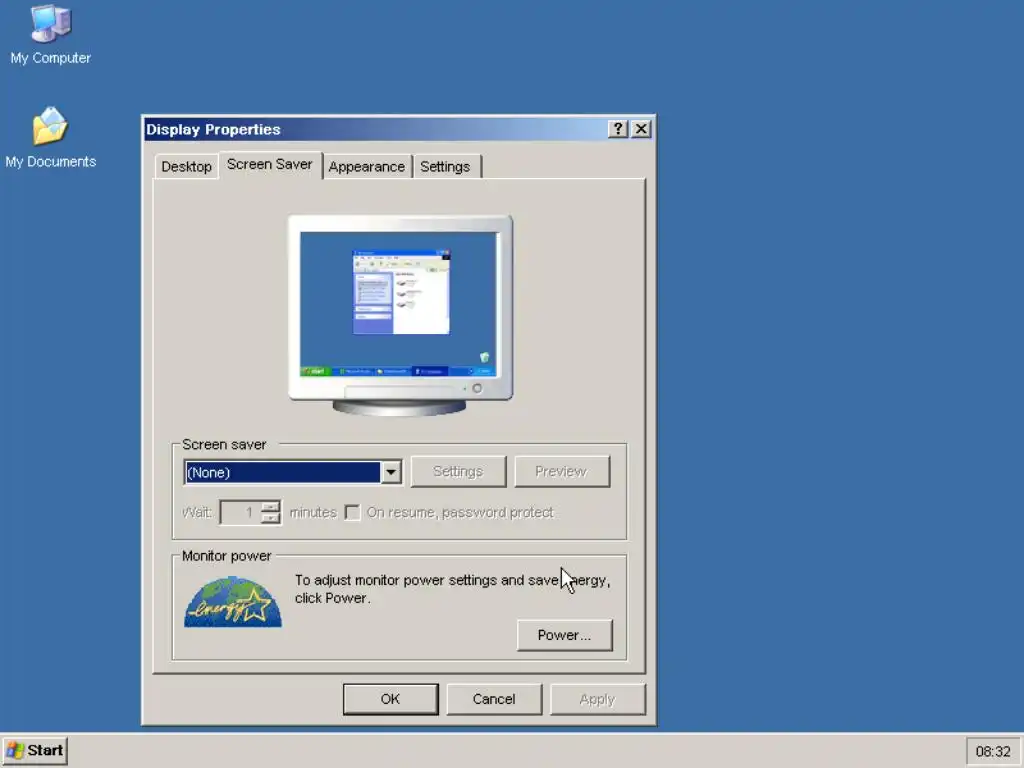The image size is (1024, 768).
Task: Click the Preview button
Action: (562, 472)
